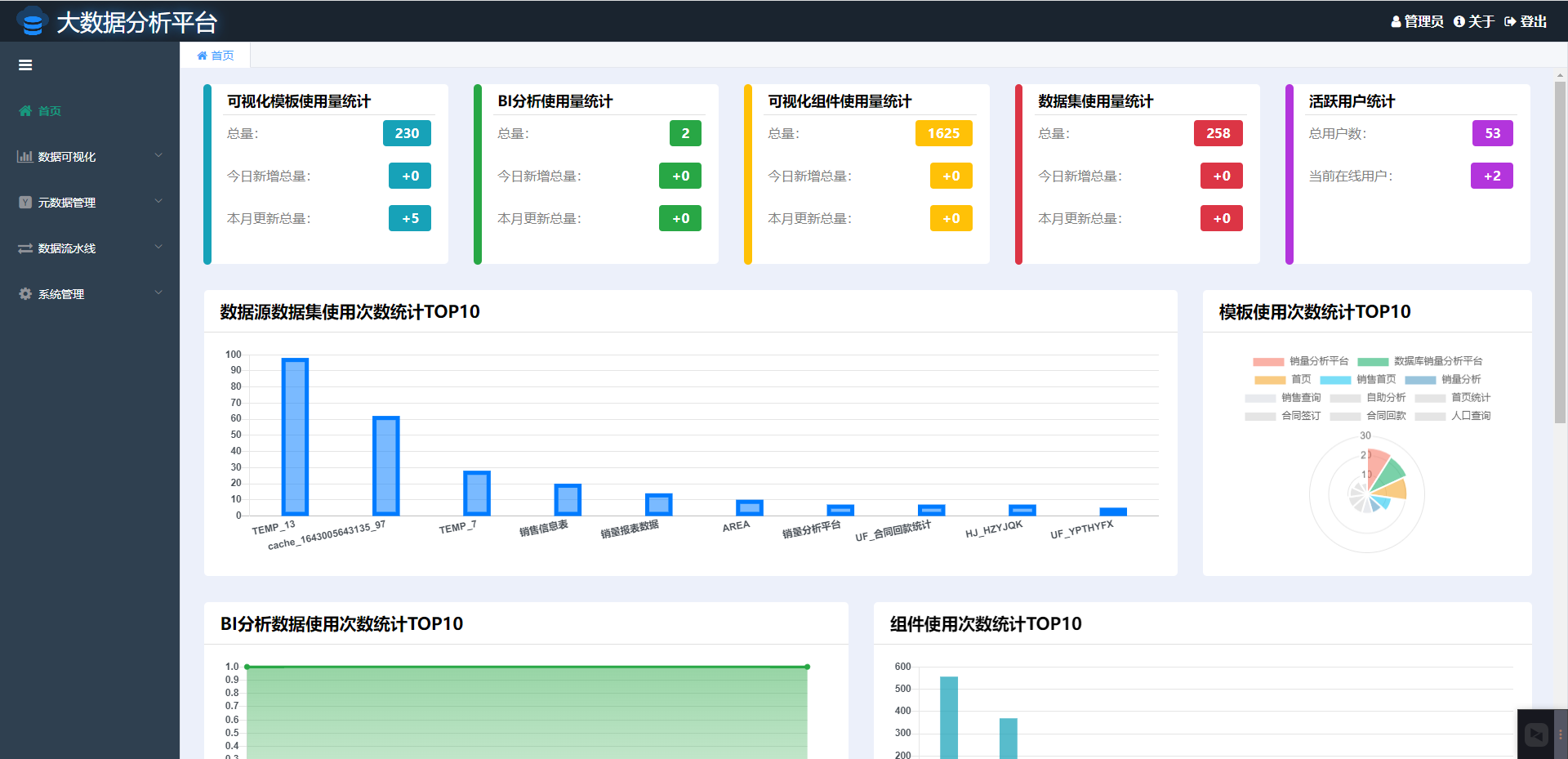Viewport: 1568px width, 759px height.
Task: Click 模板使用次数统计TOP10 heading
Action: [1315, 312]
